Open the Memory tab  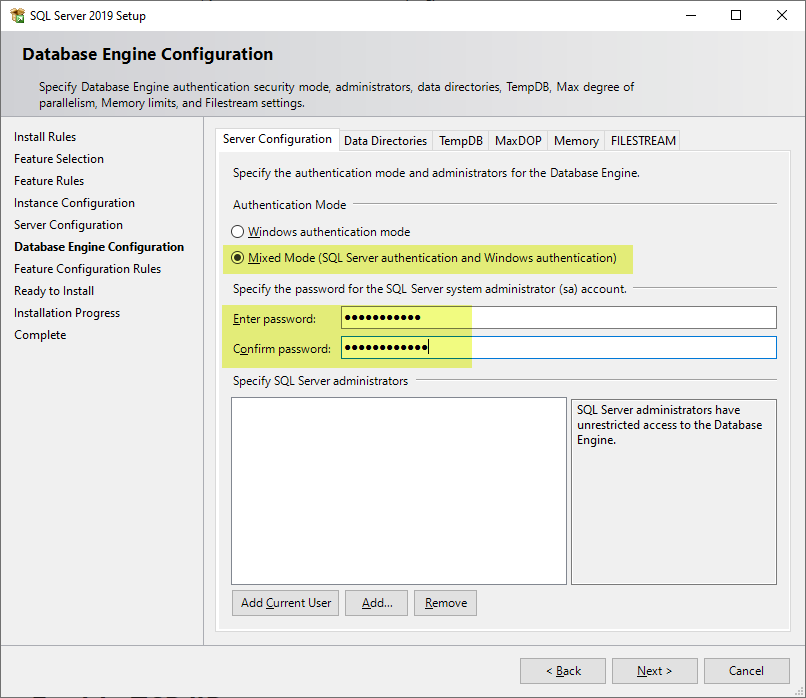576,141
